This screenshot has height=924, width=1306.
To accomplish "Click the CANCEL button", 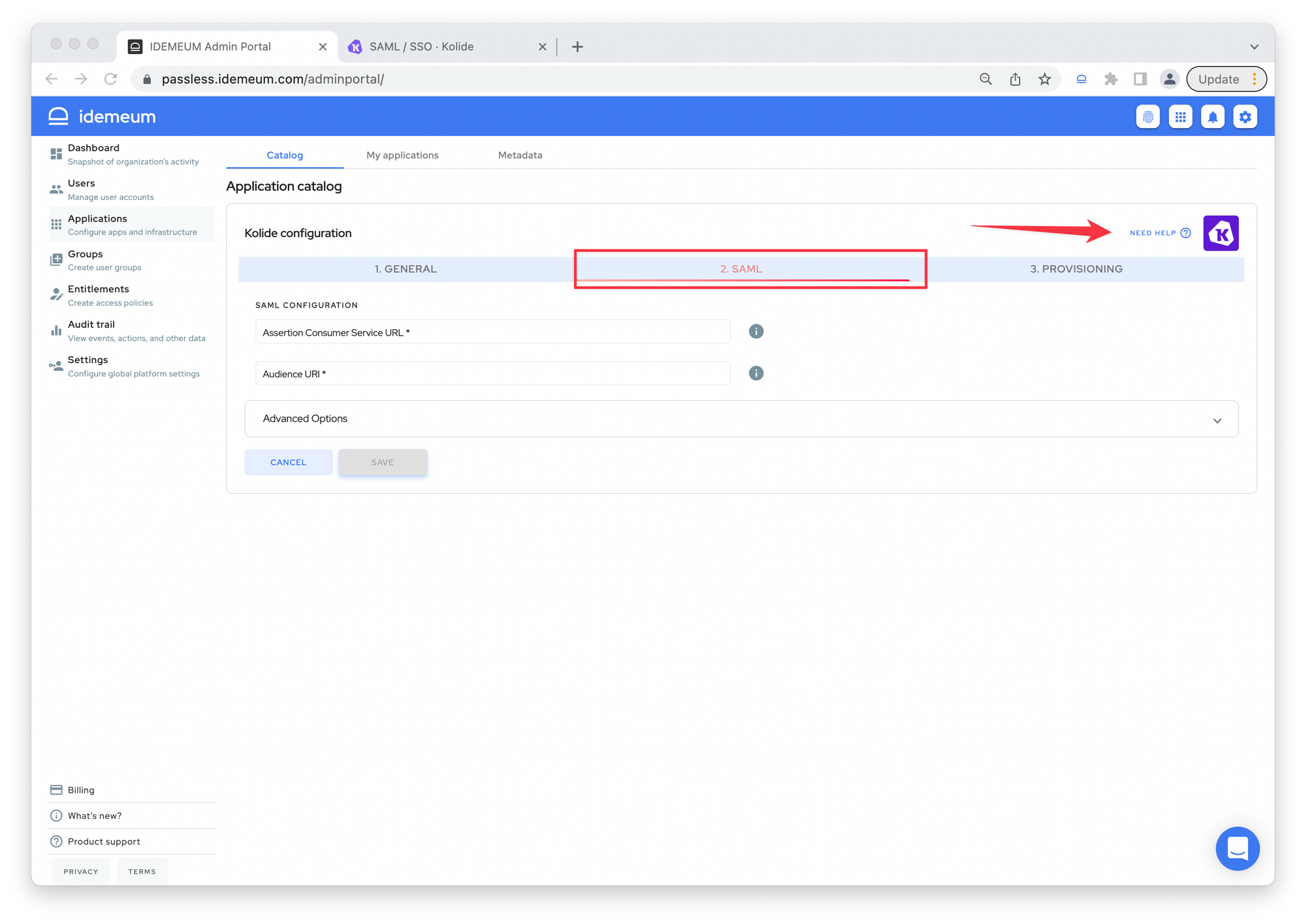I will pyautogui.click(x=288, y=462).
